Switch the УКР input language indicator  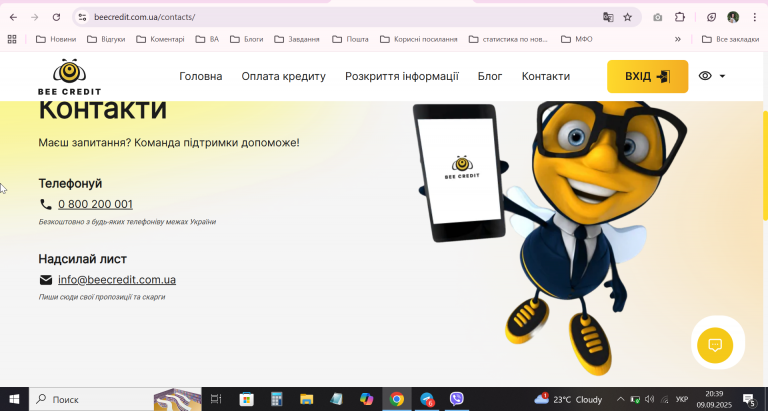click(x=682, y=399)
